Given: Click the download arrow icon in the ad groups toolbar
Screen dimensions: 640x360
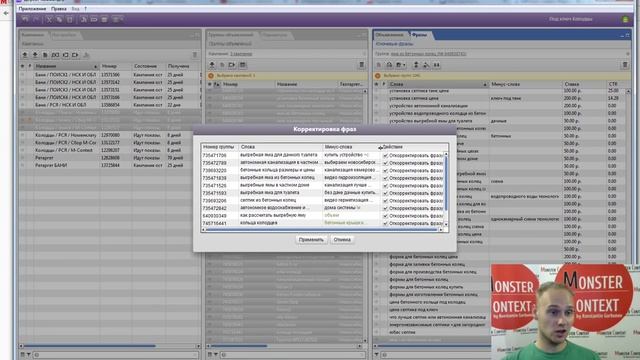Looking at the screenshot, I should pos(212,65).
